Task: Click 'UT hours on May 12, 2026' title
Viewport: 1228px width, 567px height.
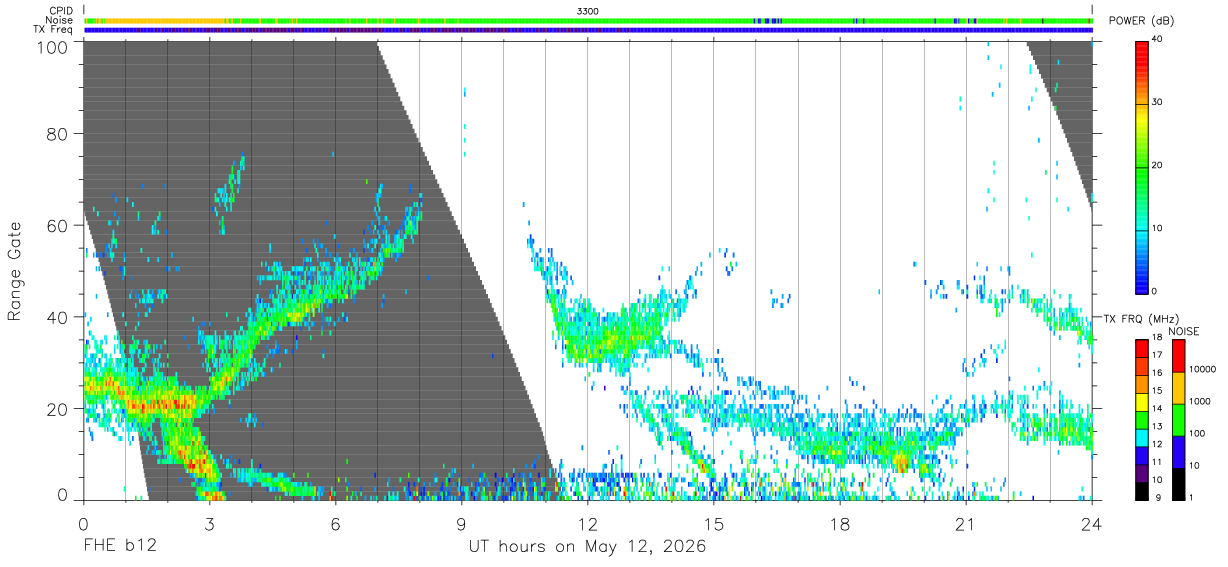Action: [588, 547]
